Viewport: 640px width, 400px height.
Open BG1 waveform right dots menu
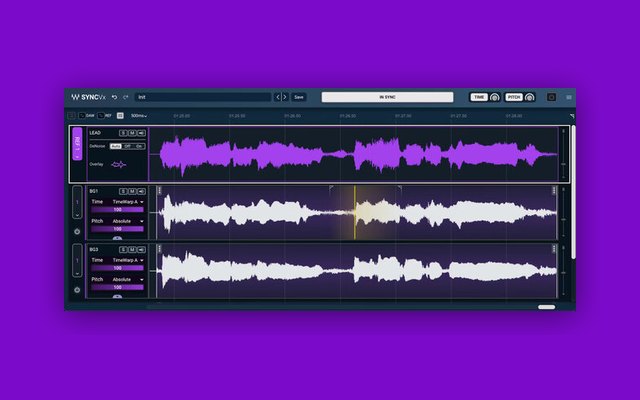tap(554, 190)
